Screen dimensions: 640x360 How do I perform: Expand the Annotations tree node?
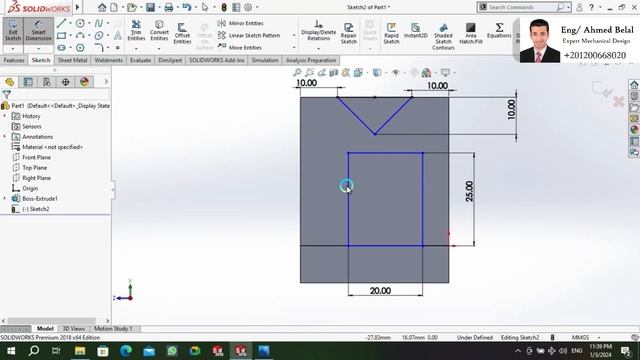pos(4,137)
